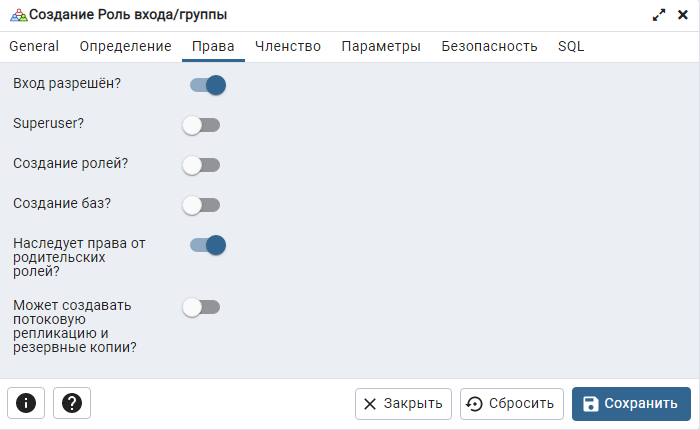Viewport: 700px width, 430px height.
Task: Click the info icon button
Action: point(26,403)
